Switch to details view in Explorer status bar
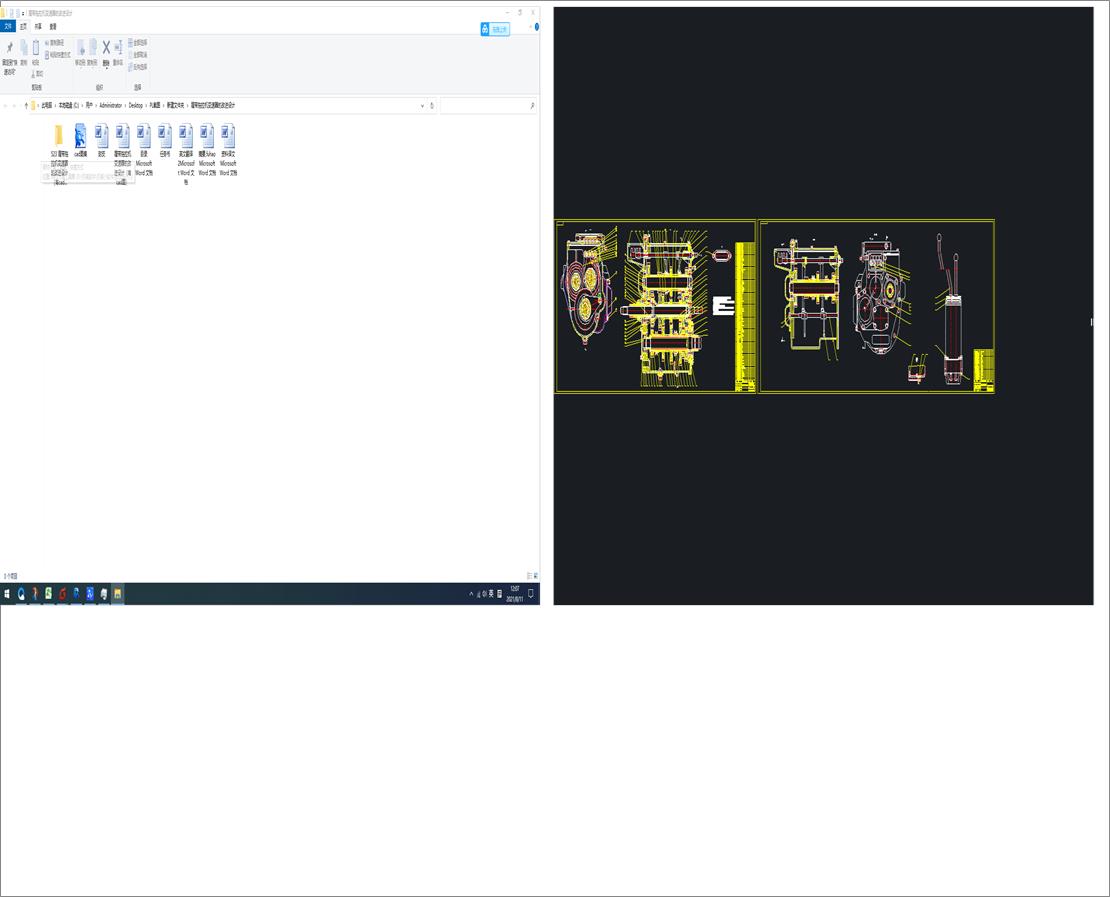The image size is (1110, 897). click(x=529, y=576)
